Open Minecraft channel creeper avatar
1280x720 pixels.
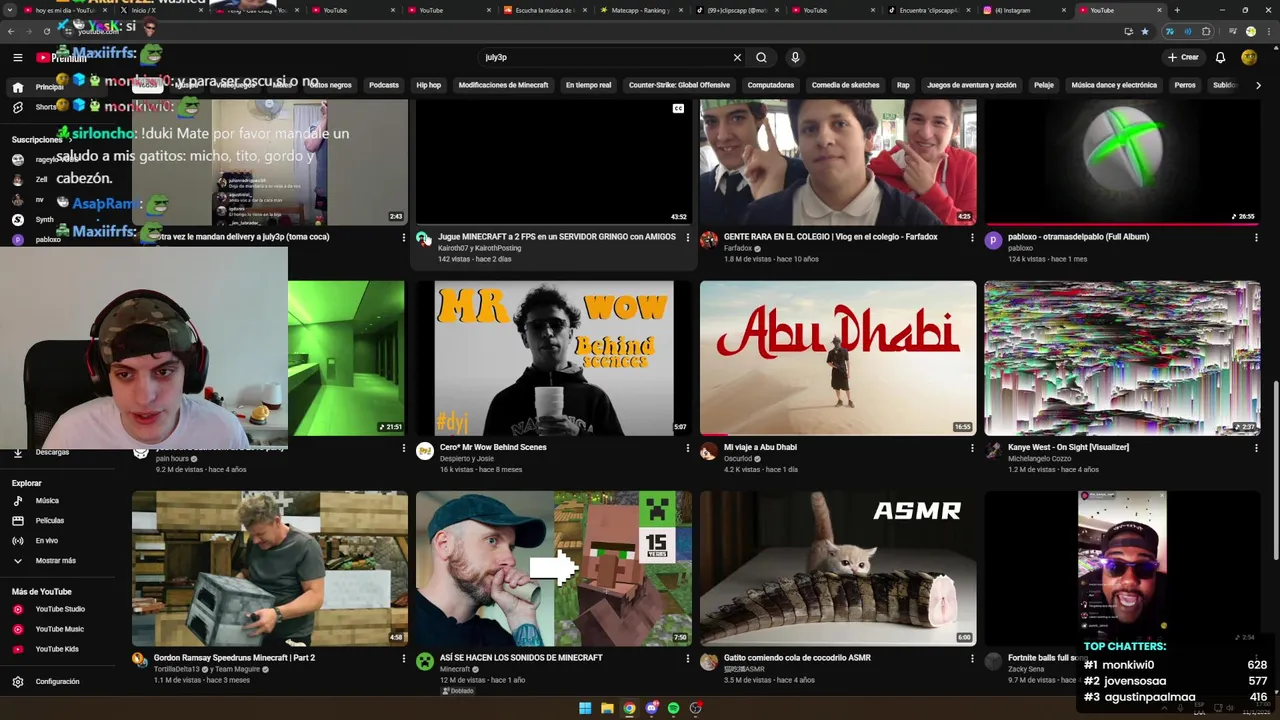point(425,661)
